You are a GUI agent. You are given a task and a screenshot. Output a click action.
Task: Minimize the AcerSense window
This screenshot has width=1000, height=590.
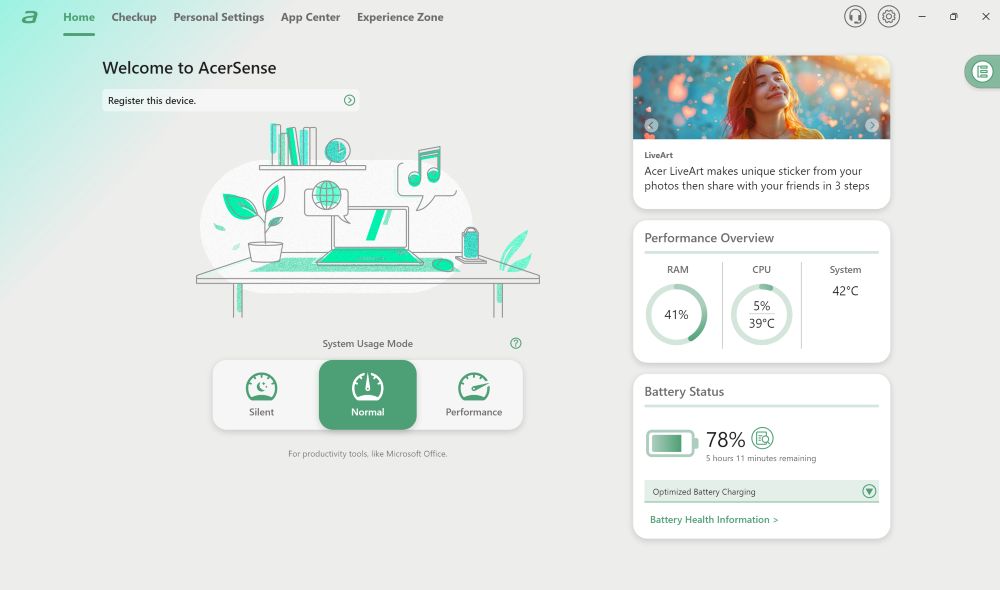pos(922,17)
